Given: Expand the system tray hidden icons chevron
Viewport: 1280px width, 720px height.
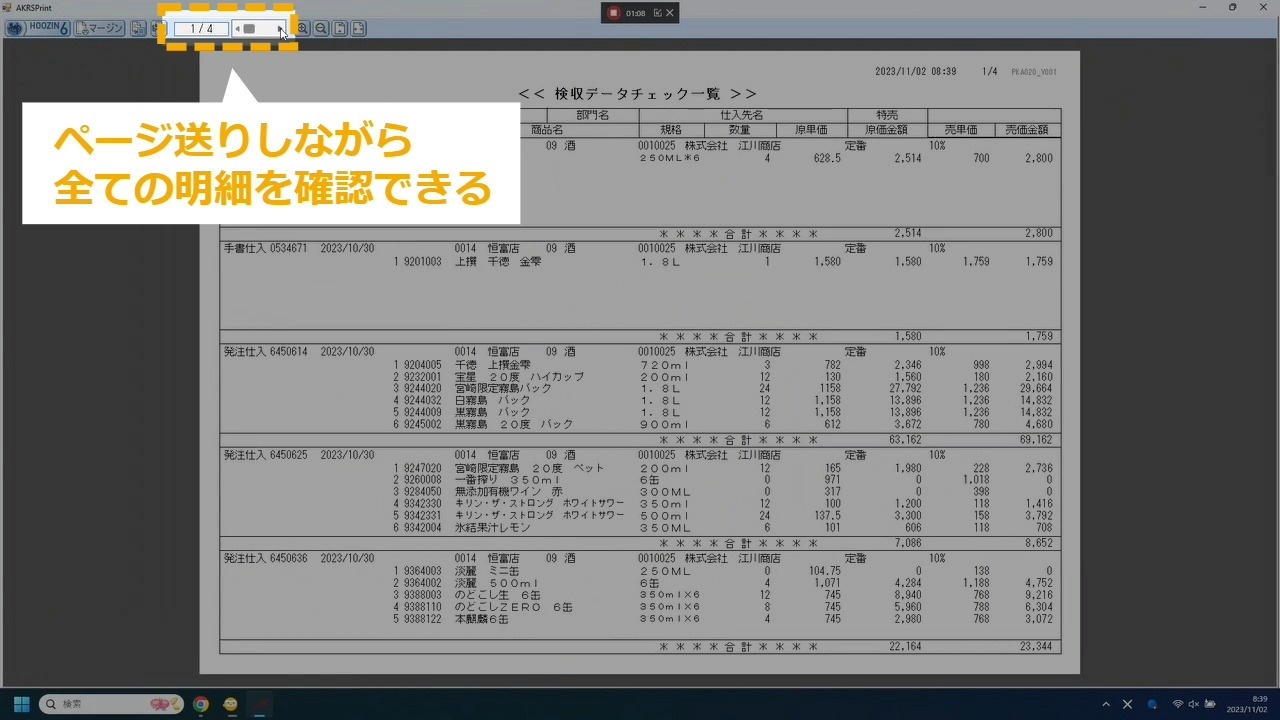Looking at the screenshot, I should (x=1105, y=704).
